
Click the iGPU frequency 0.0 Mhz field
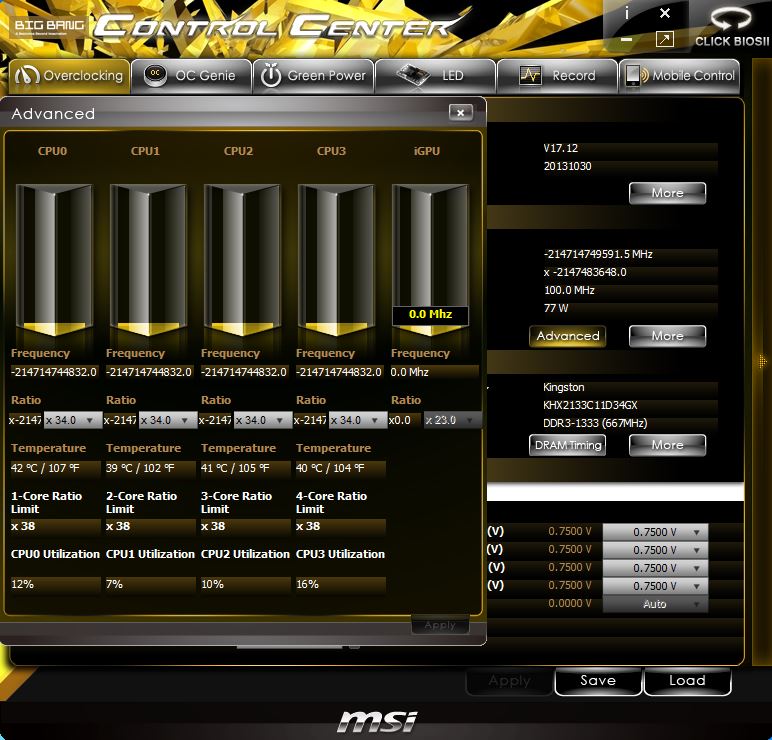pyautogui.click(x=434, y=372)
